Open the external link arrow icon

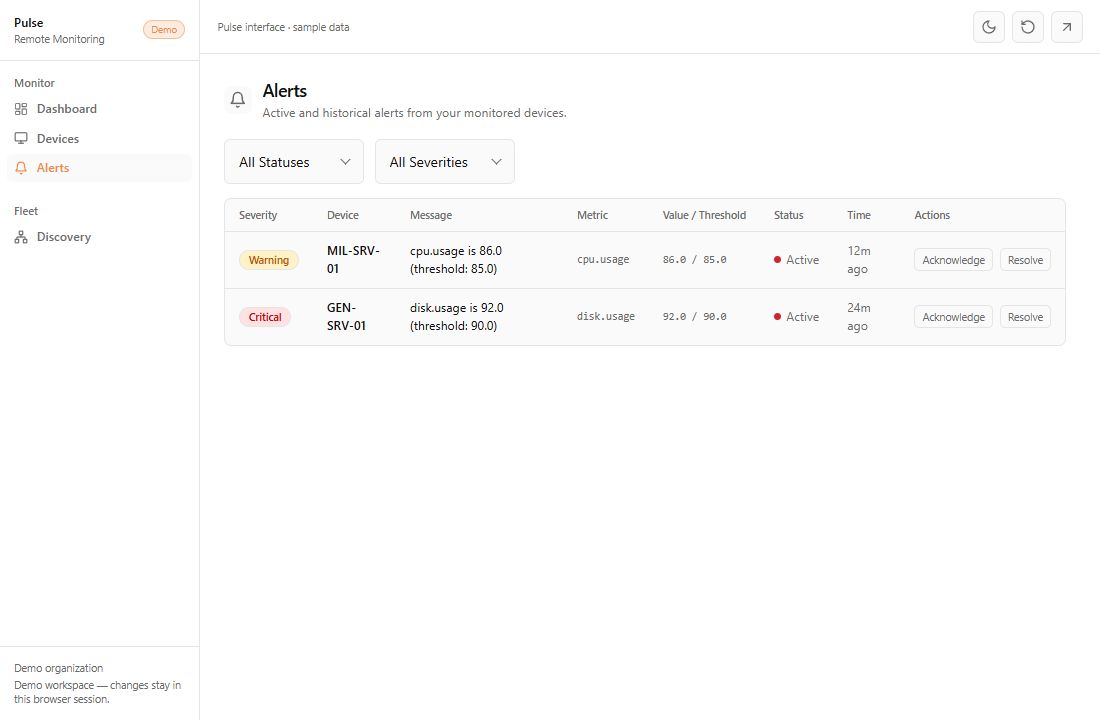tap(1066, 27)
